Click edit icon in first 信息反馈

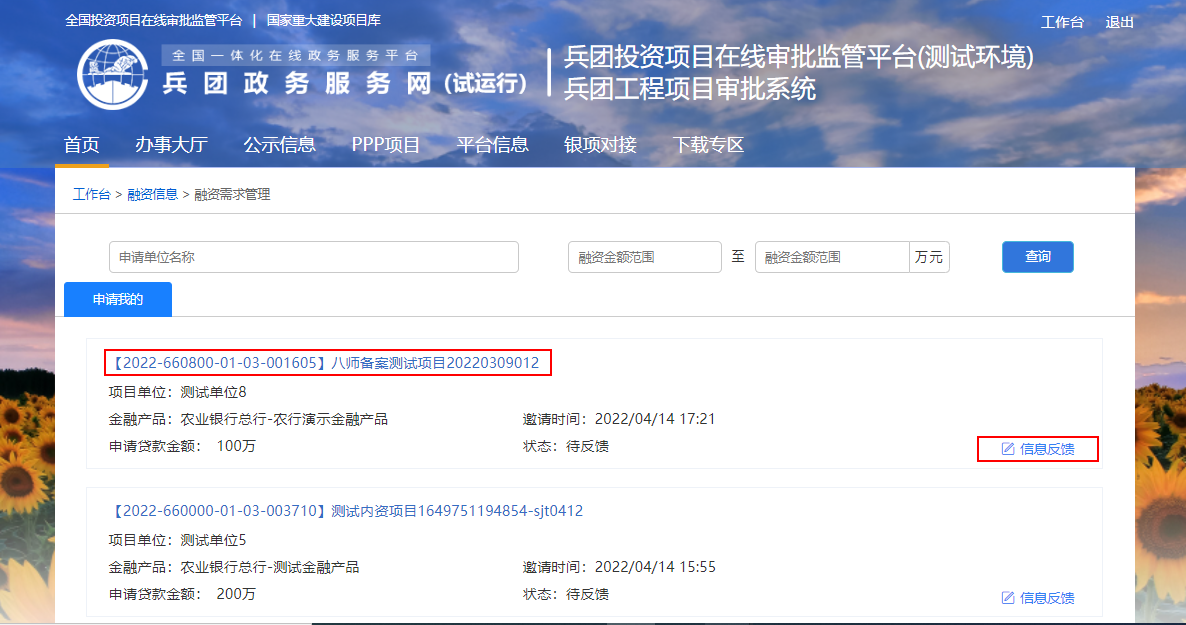(x=1008, y=449)
